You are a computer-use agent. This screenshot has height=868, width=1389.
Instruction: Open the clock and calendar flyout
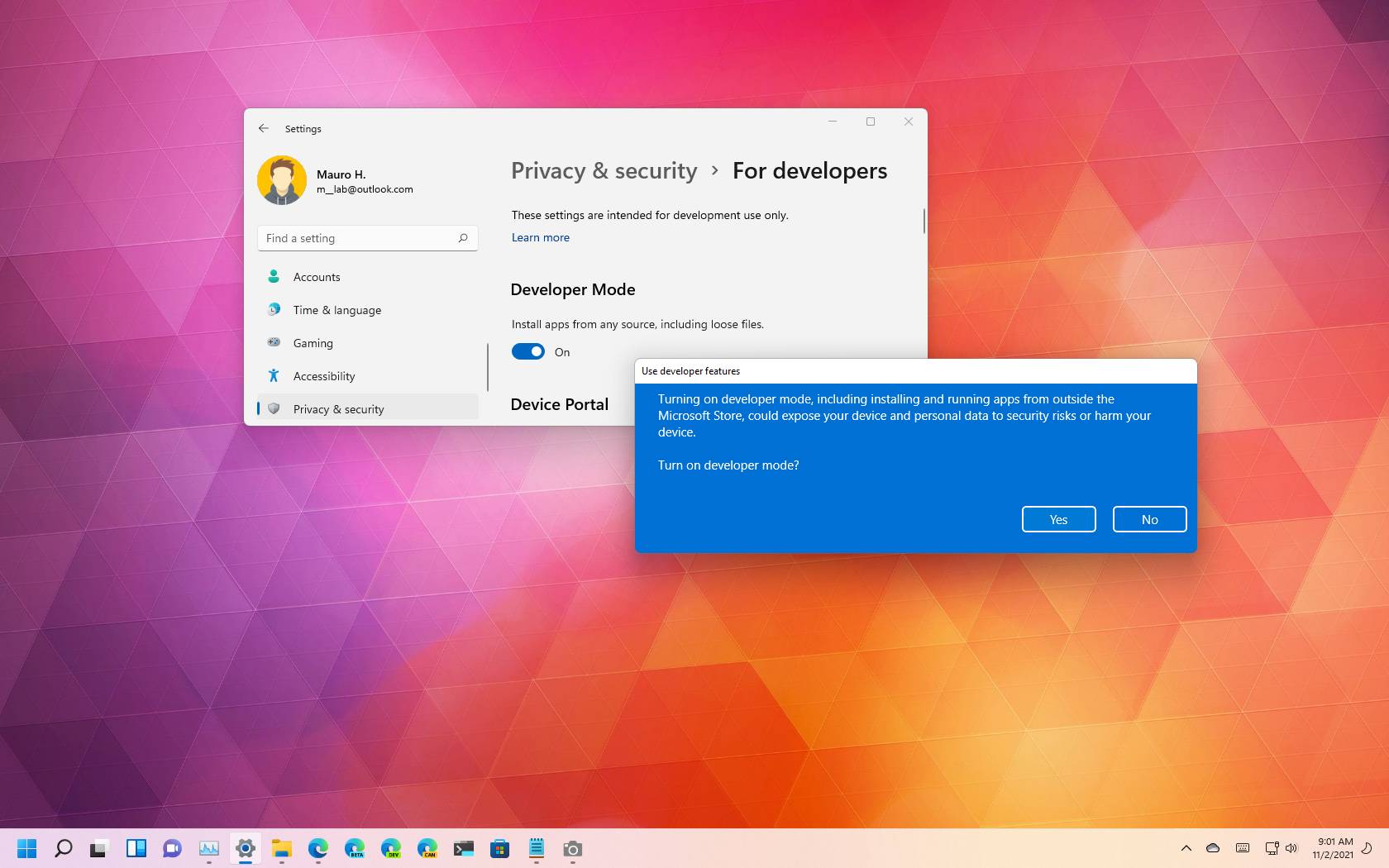click(x=1333, y=848)
